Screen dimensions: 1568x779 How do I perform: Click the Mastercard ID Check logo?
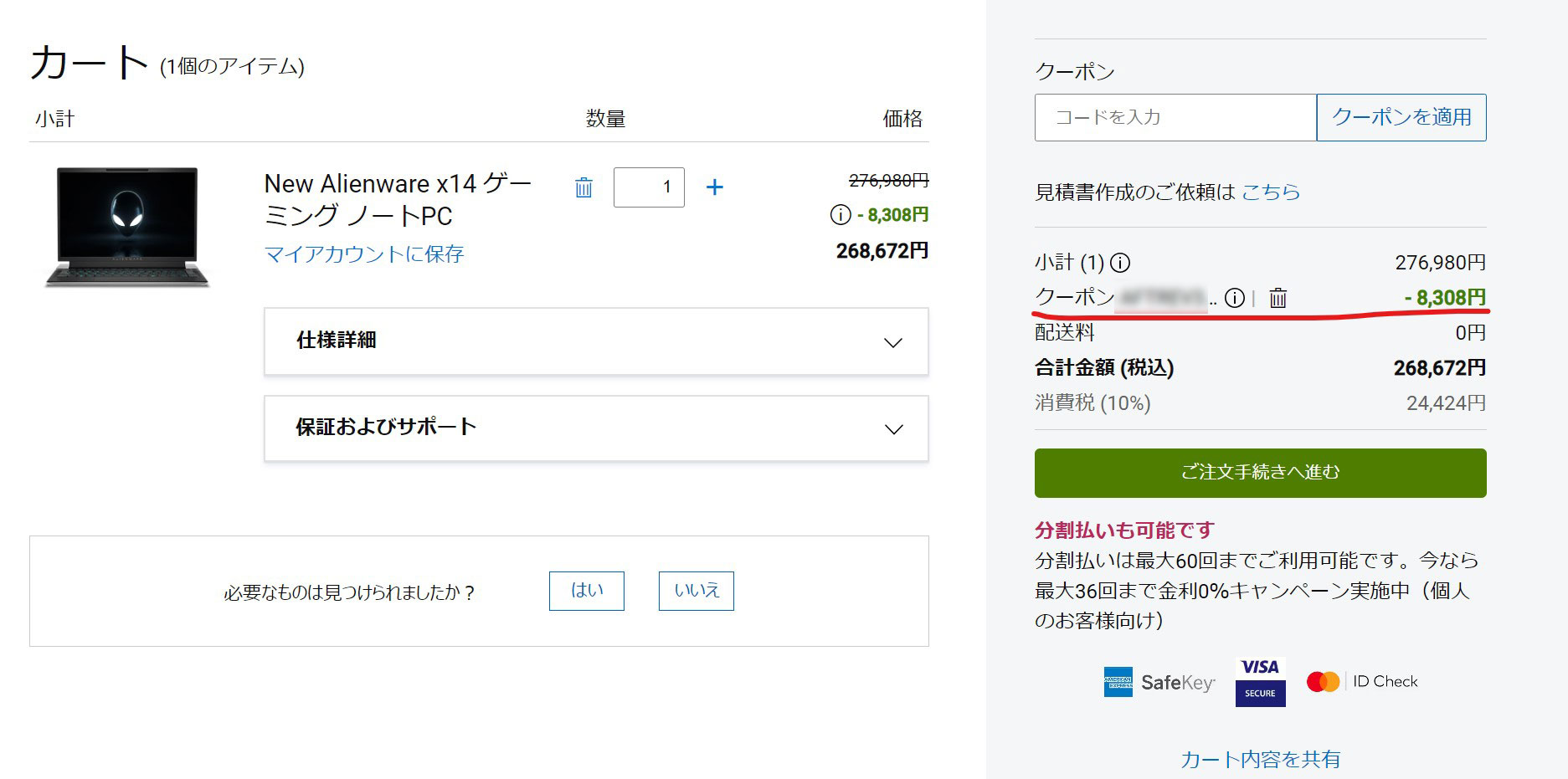coord(1362,682)
